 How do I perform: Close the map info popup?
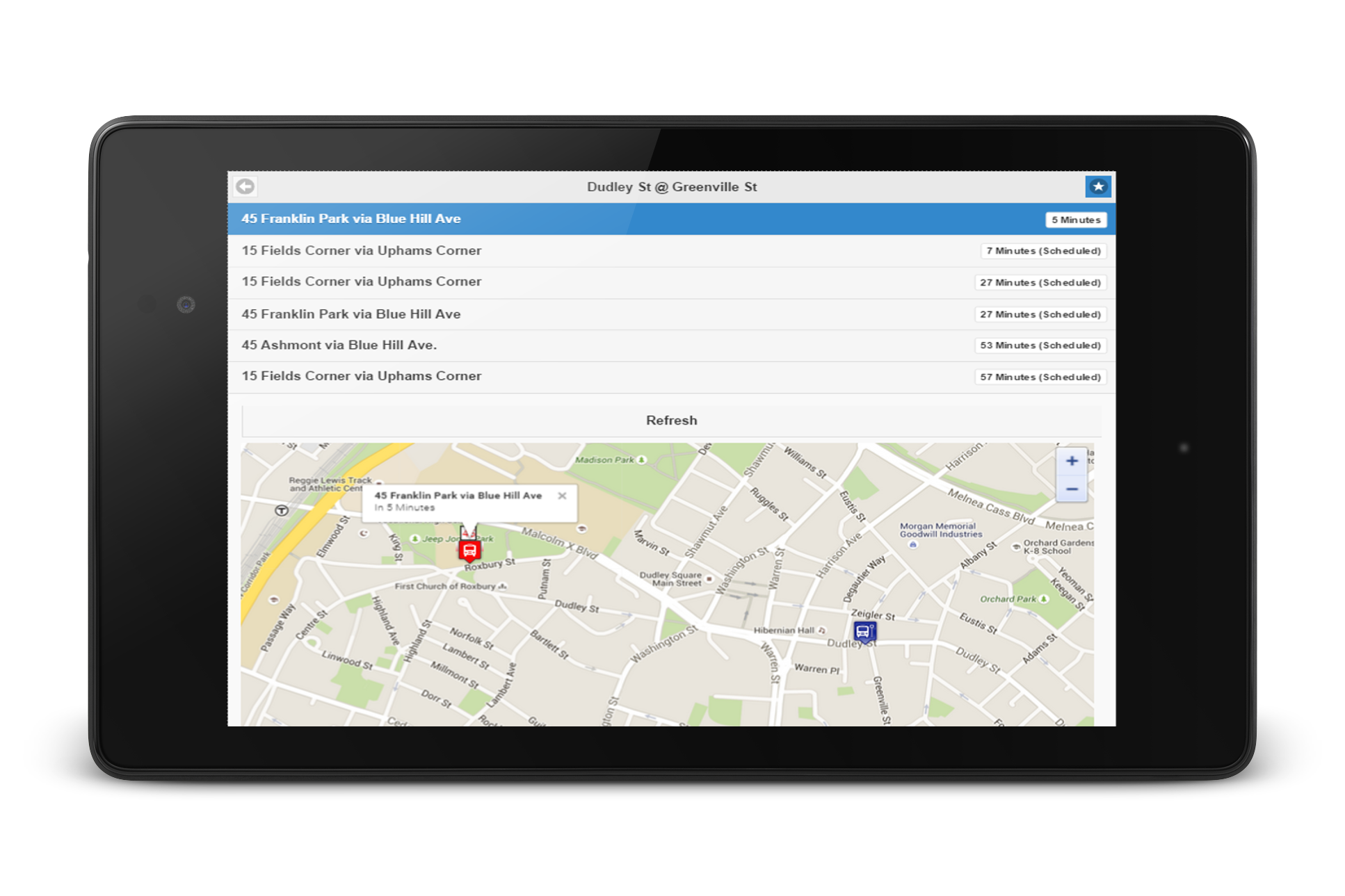click(562, 496)
